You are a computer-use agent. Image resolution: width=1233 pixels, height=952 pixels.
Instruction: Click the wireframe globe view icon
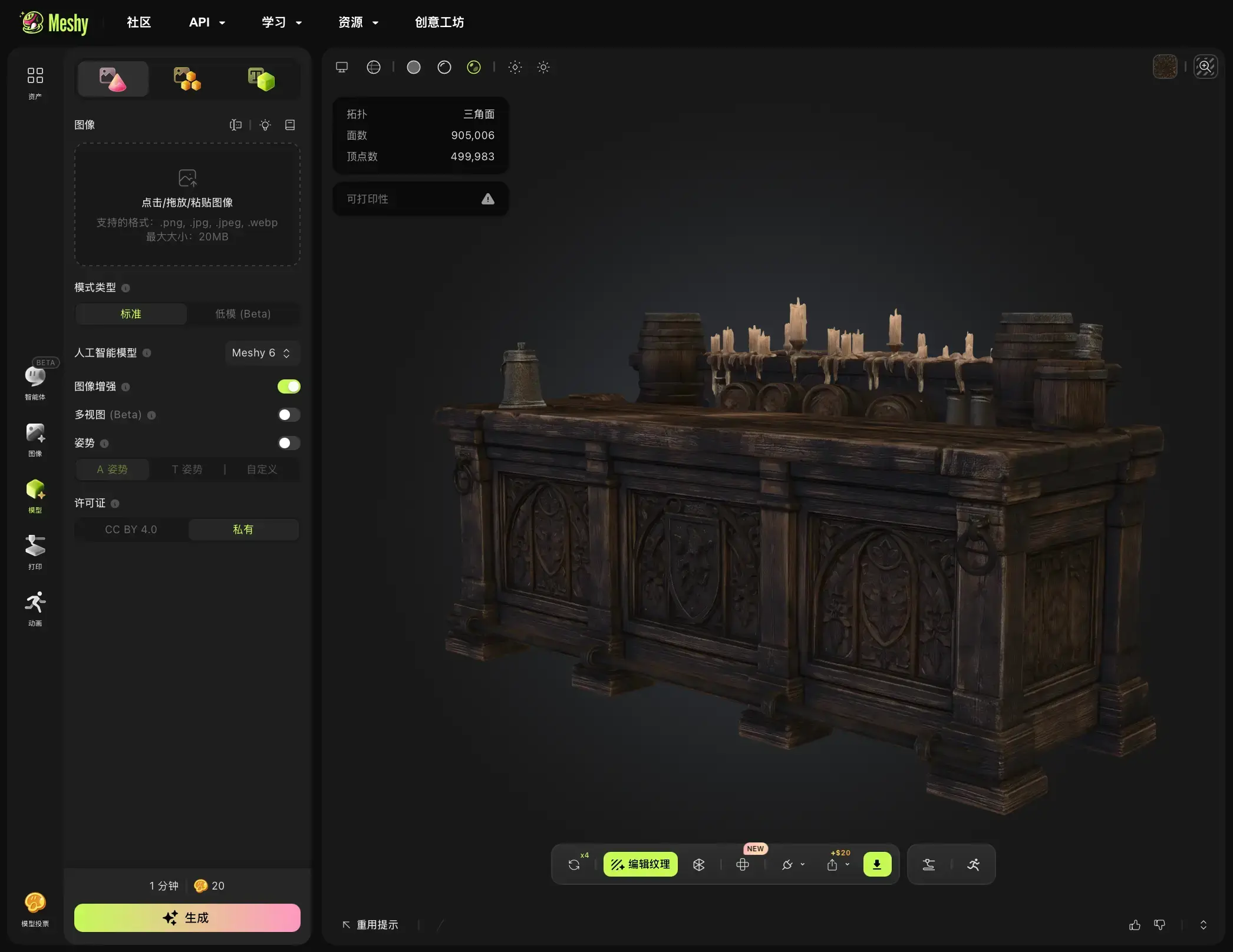(374, 67)
